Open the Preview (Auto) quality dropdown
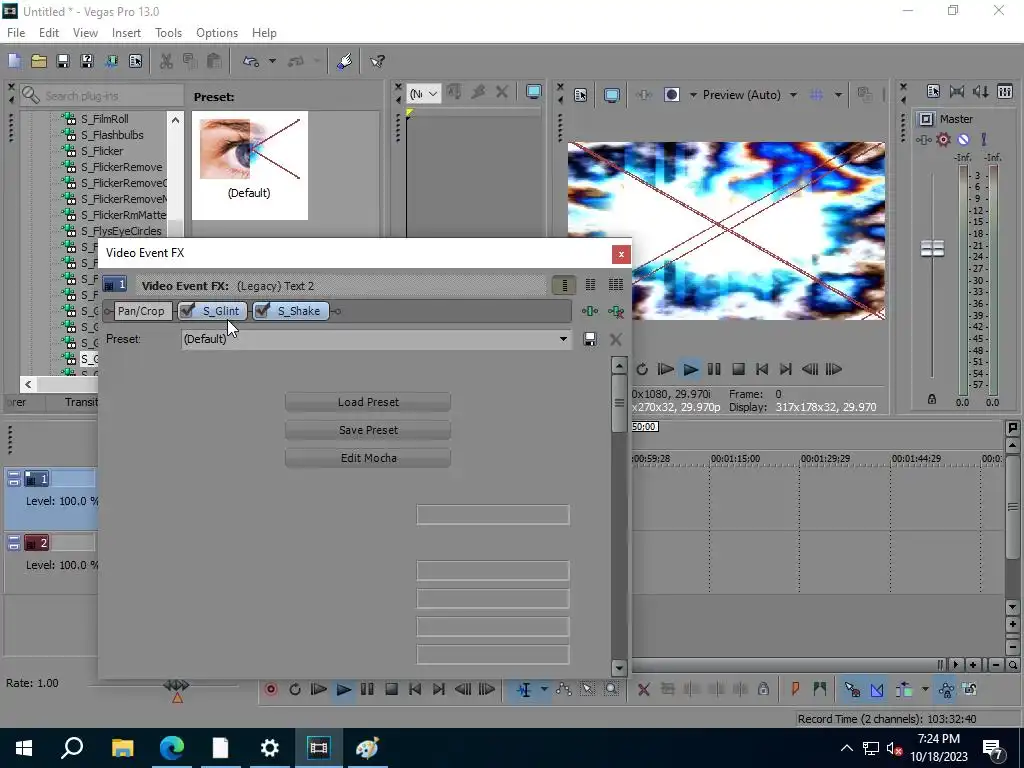The image size is (1024, 768). tap(793, 95)
